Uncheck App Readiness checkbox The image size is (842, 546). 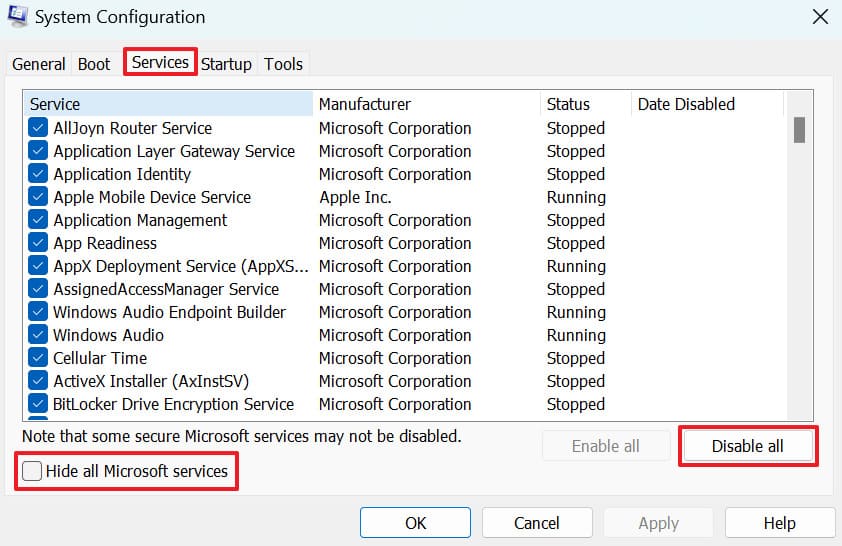(38, 243)
